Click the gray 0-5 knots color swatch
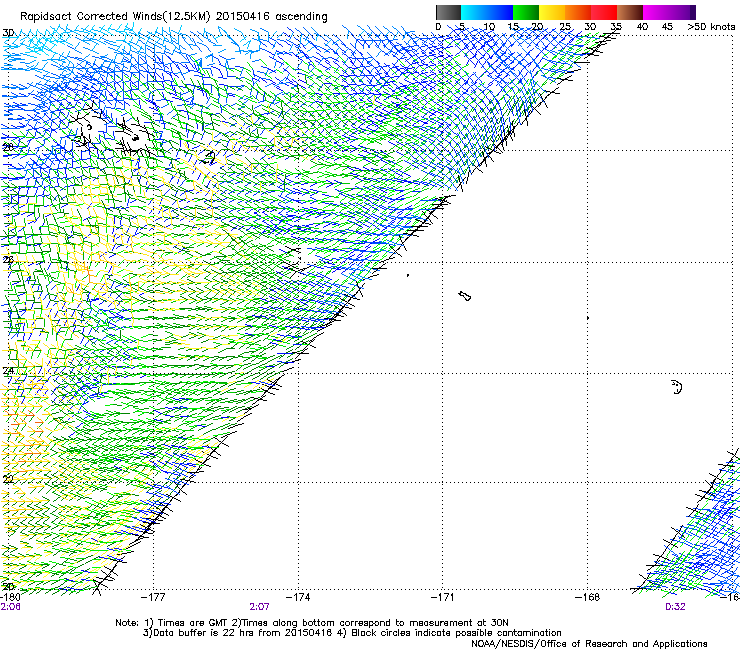Screen dimensions: 740x650 pos(448,12)
